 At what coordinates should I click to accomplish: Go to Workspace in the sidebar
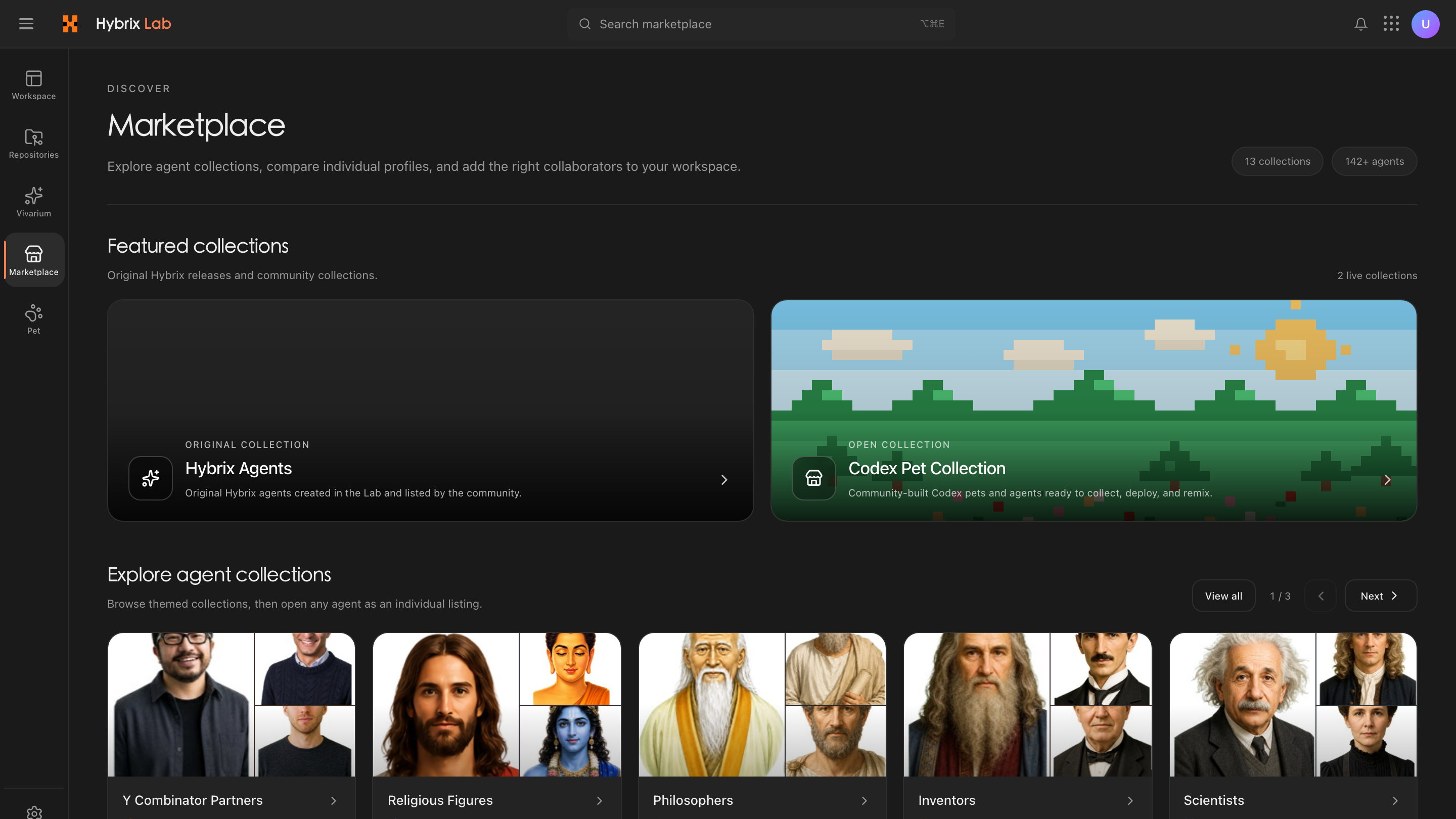pyautogui.click(x=34, y=85)
